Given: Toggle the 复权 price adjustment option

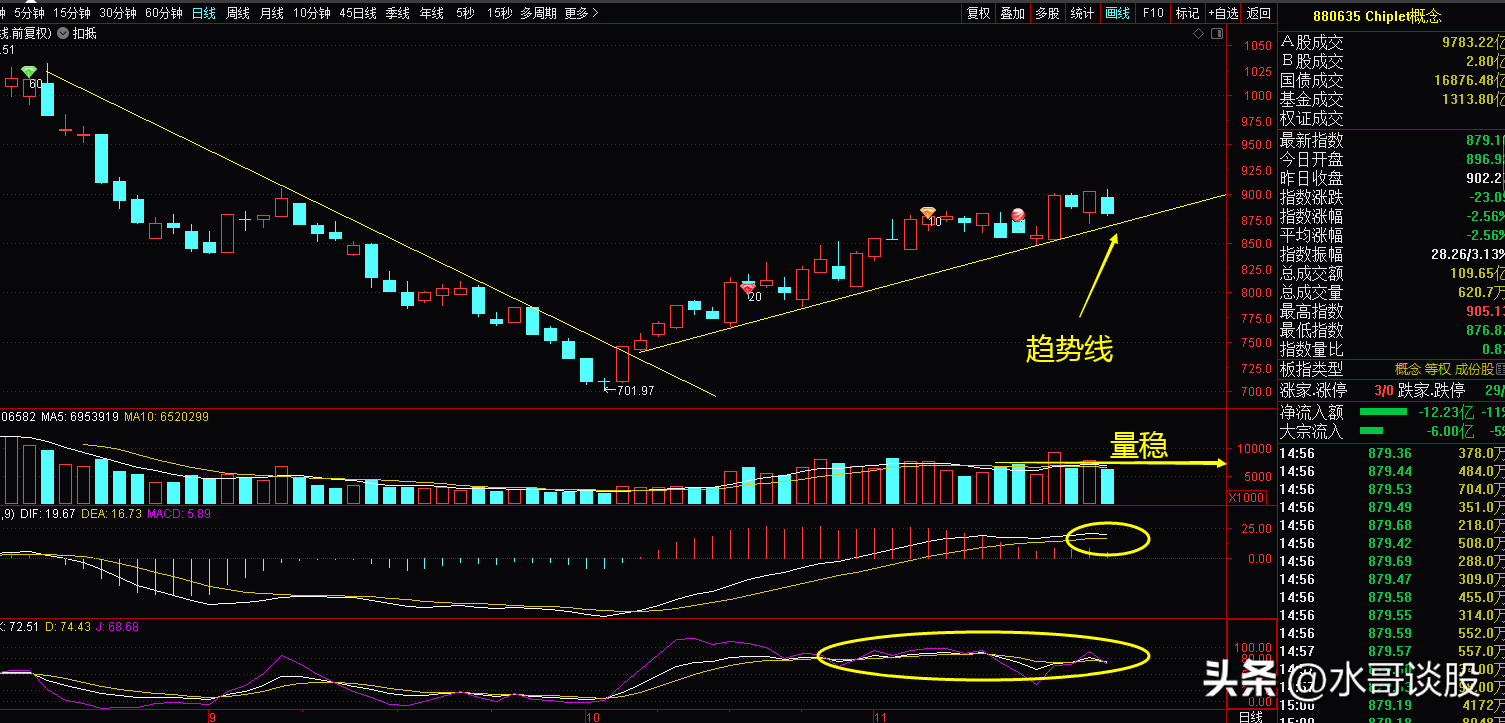Looking at the screenshot, I should coord(978,13).
